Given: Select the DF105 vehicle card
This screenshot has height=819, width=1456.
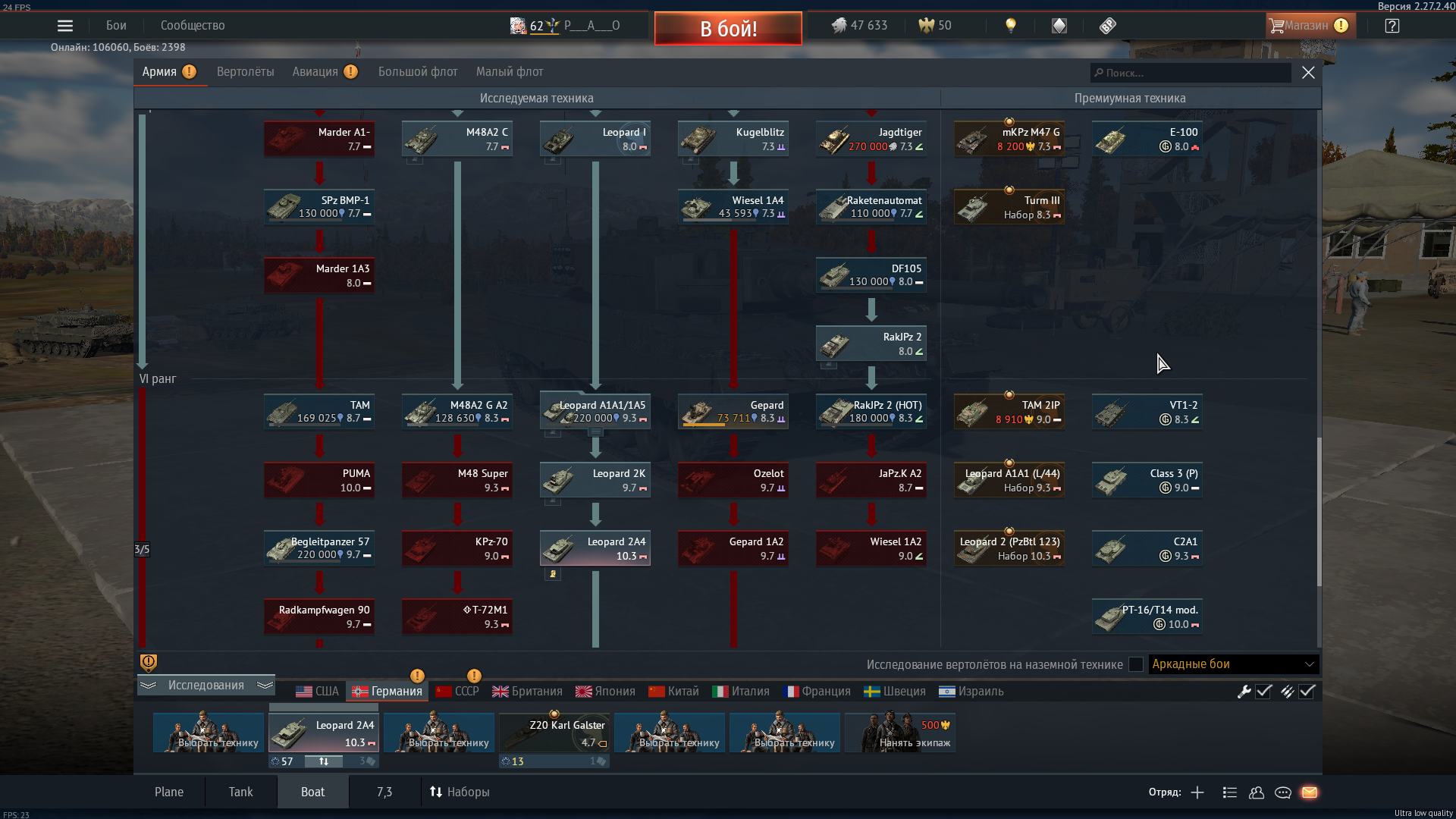Looking at the screenshot, I should pos(871,276).
